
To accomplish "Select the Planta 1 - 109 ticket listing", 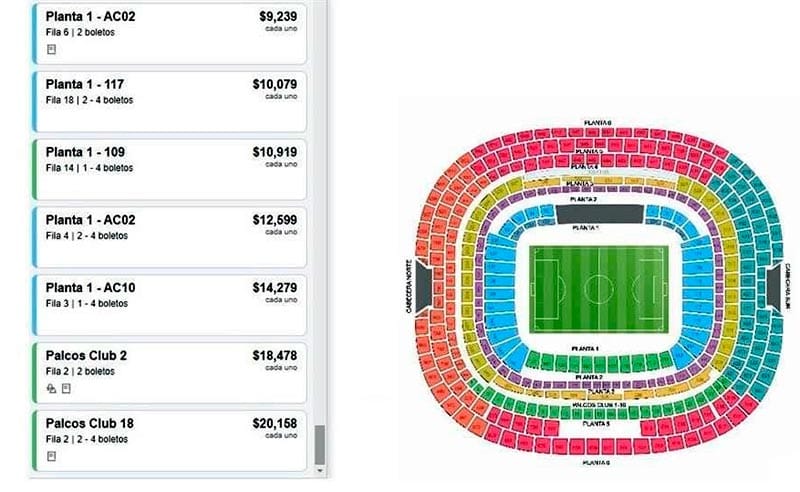I will click(x=170, y=169).
